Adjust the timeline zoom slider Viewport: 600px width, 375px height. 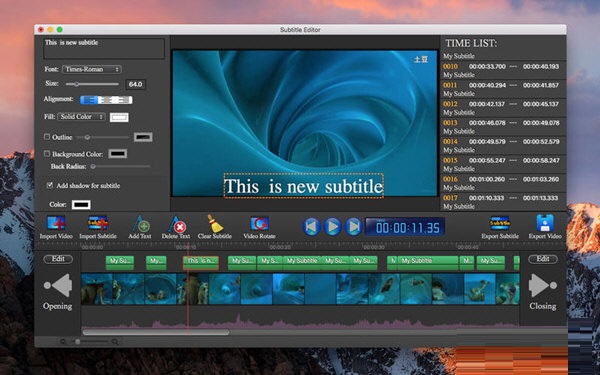click(89, 341)
